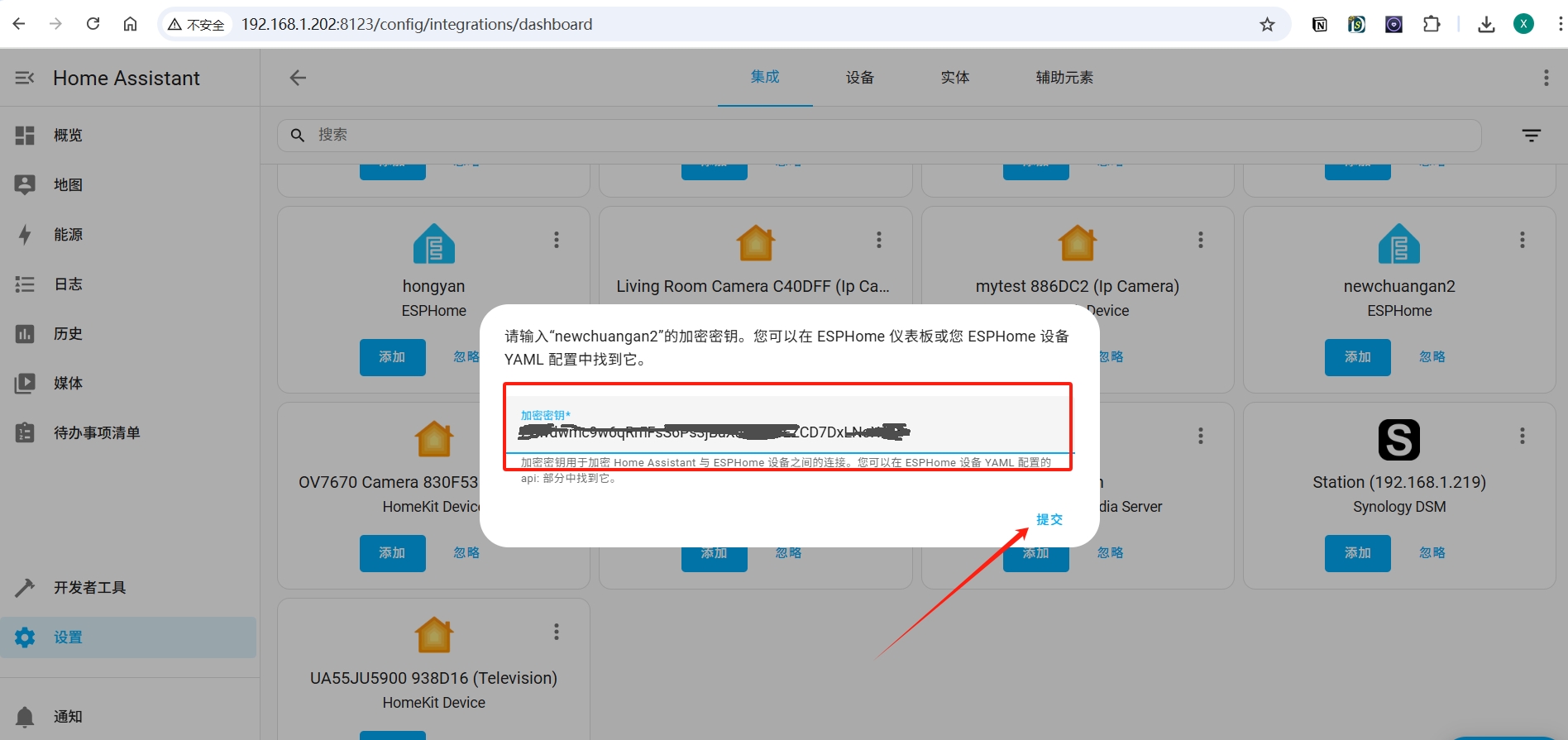This screenshot has height=740, width=1568.
Task: Open Station Synology card three-dot menu
Action: (1523, 436)
